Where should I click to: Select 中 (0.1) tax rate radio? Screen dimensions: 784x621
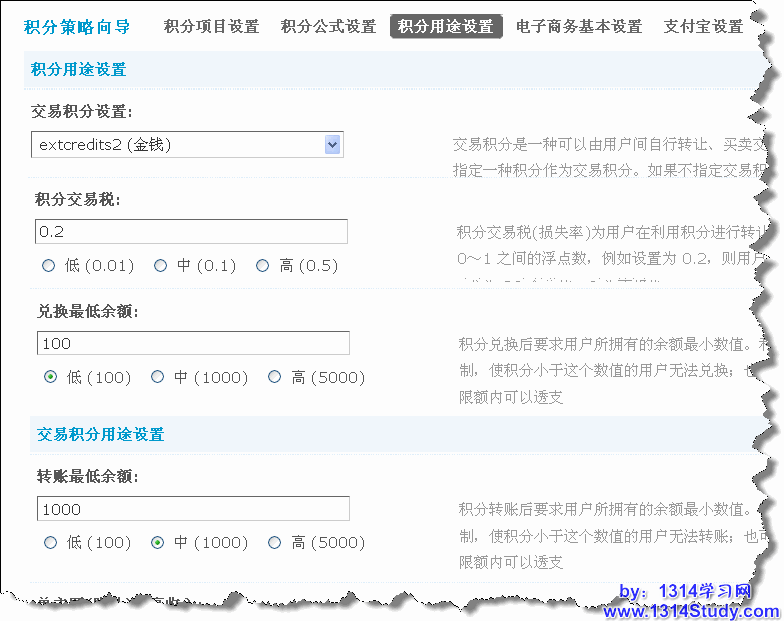tap(160, 266)
